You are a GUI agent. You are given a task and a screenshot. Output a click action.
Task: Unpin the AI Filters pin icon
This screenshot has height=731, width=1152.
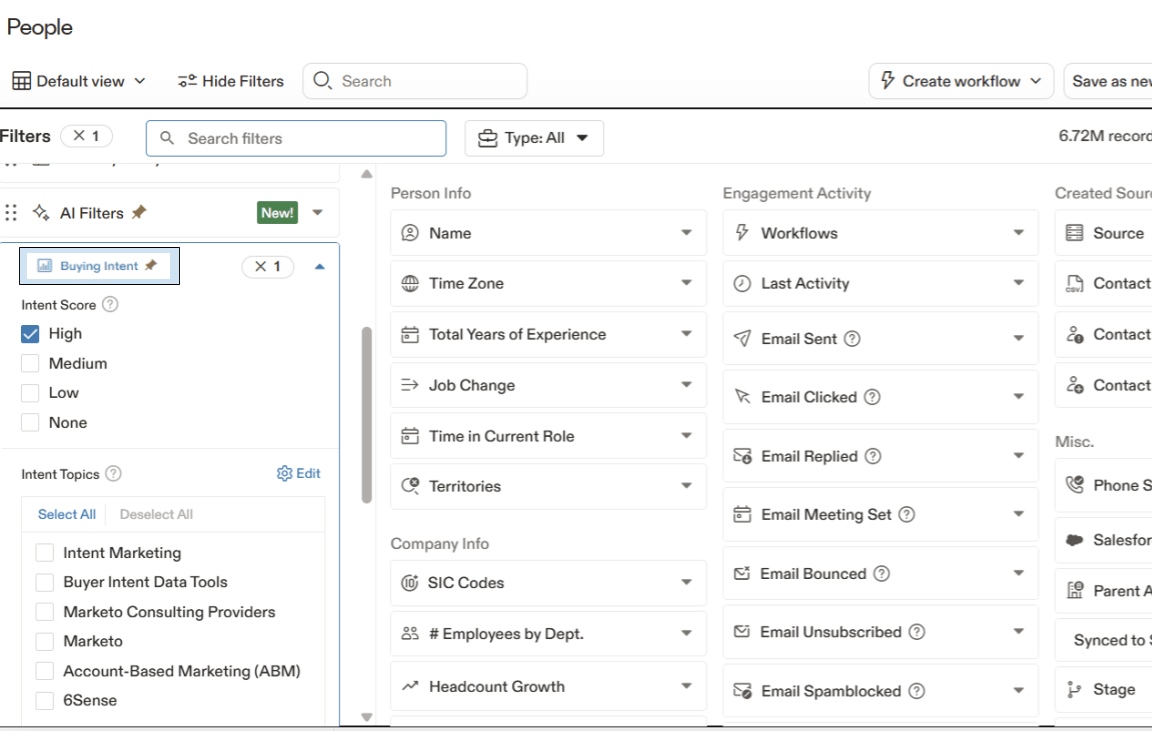139,212
